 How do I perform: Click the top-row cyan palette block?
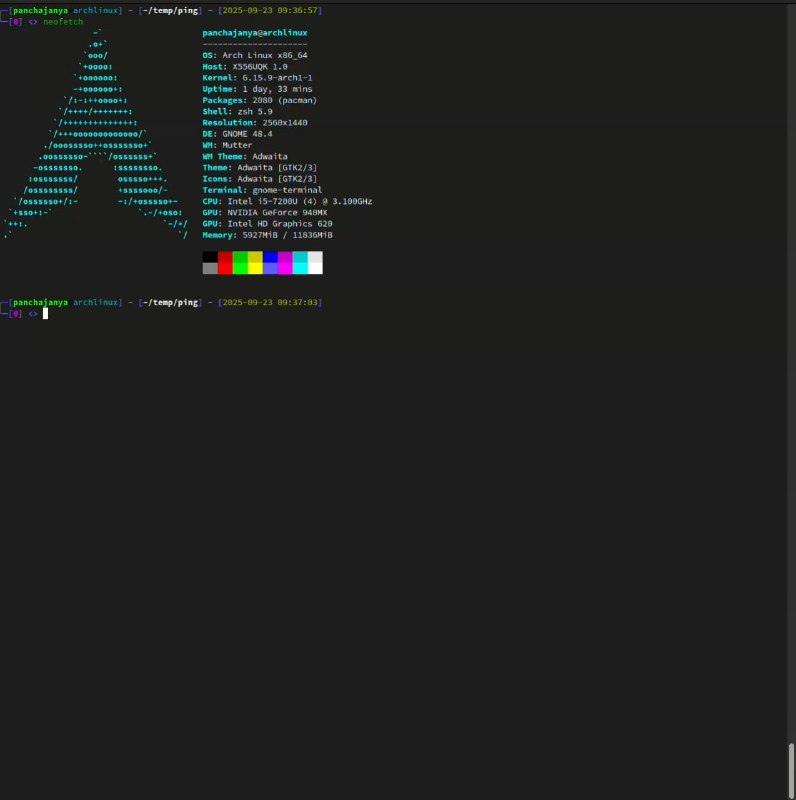pyautogui.click(x=300, y=257)
